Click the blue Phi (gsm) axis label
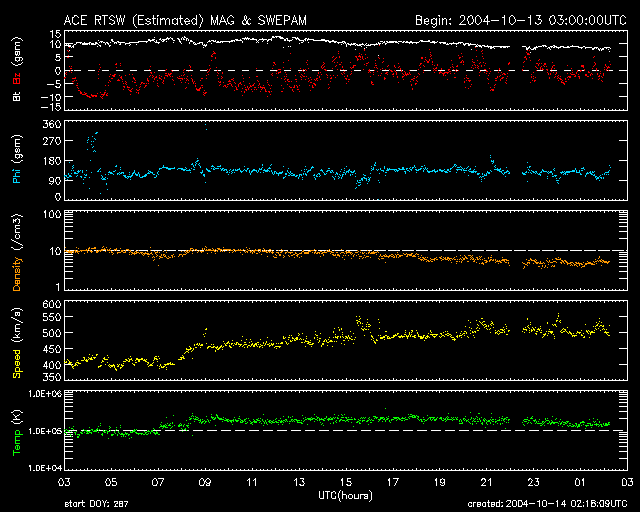This screenshot has height=512, width=640. coord(16,160)
